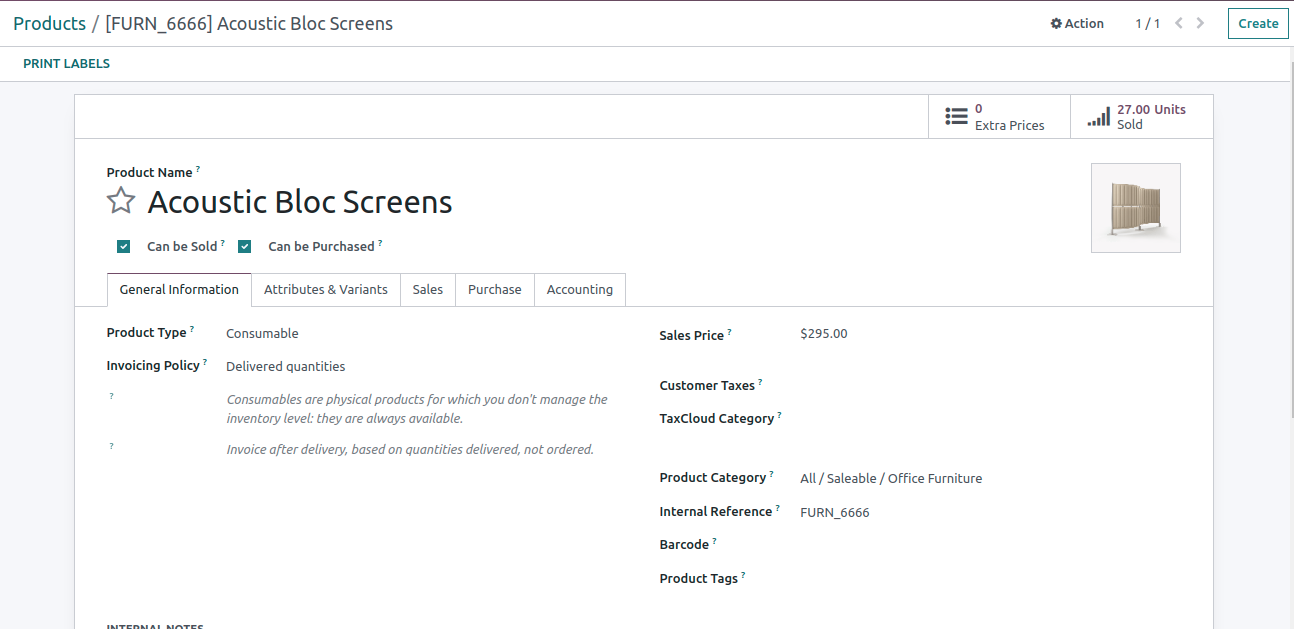This screenshot has width=1294, height=629.
Task: Switch to the Purchase tab
Action: pyautogui.click(x=494, y=290)
